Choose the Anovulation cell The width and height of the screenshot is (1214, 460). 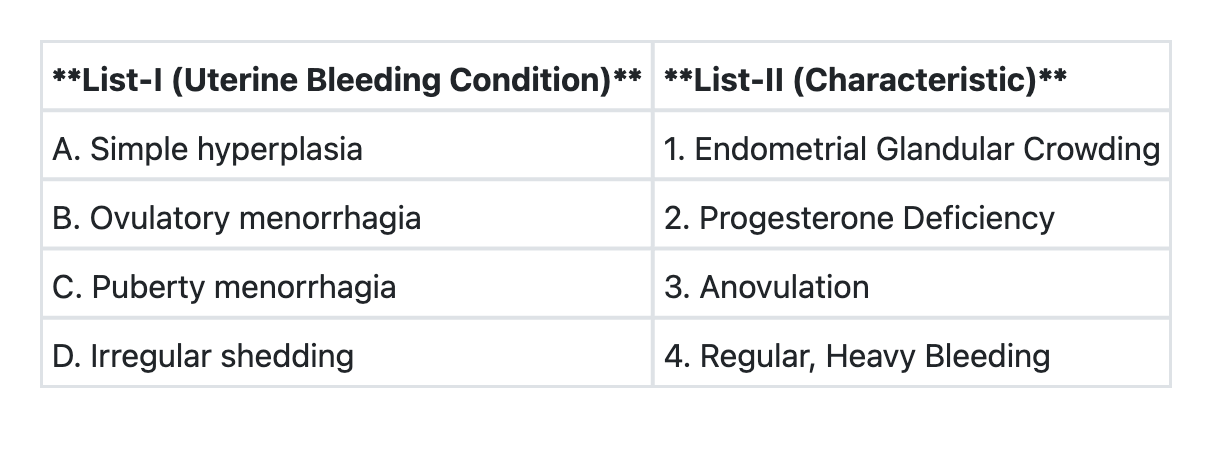pos(766,288)
